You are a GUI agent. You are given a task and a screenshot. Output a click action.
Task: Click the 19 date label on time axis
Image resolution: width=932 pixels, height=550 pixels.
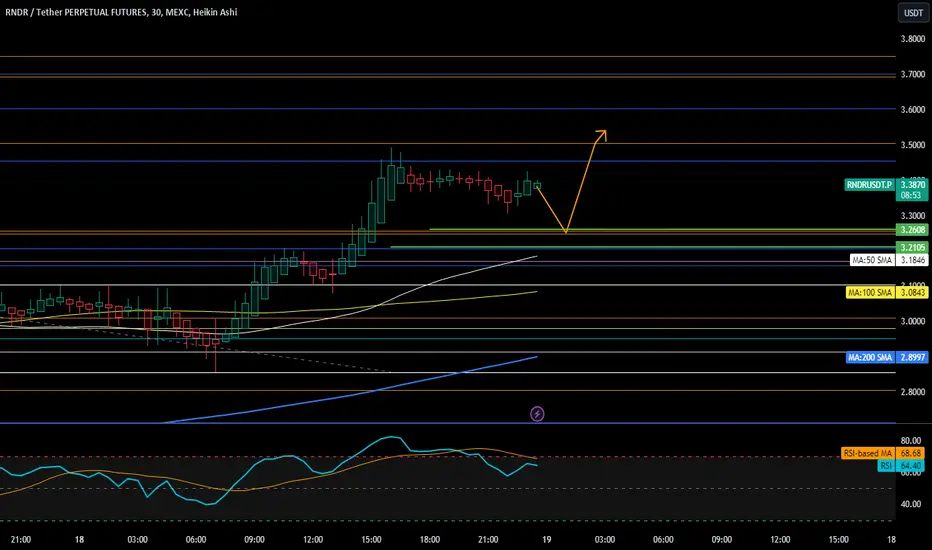tap(546, 539)
